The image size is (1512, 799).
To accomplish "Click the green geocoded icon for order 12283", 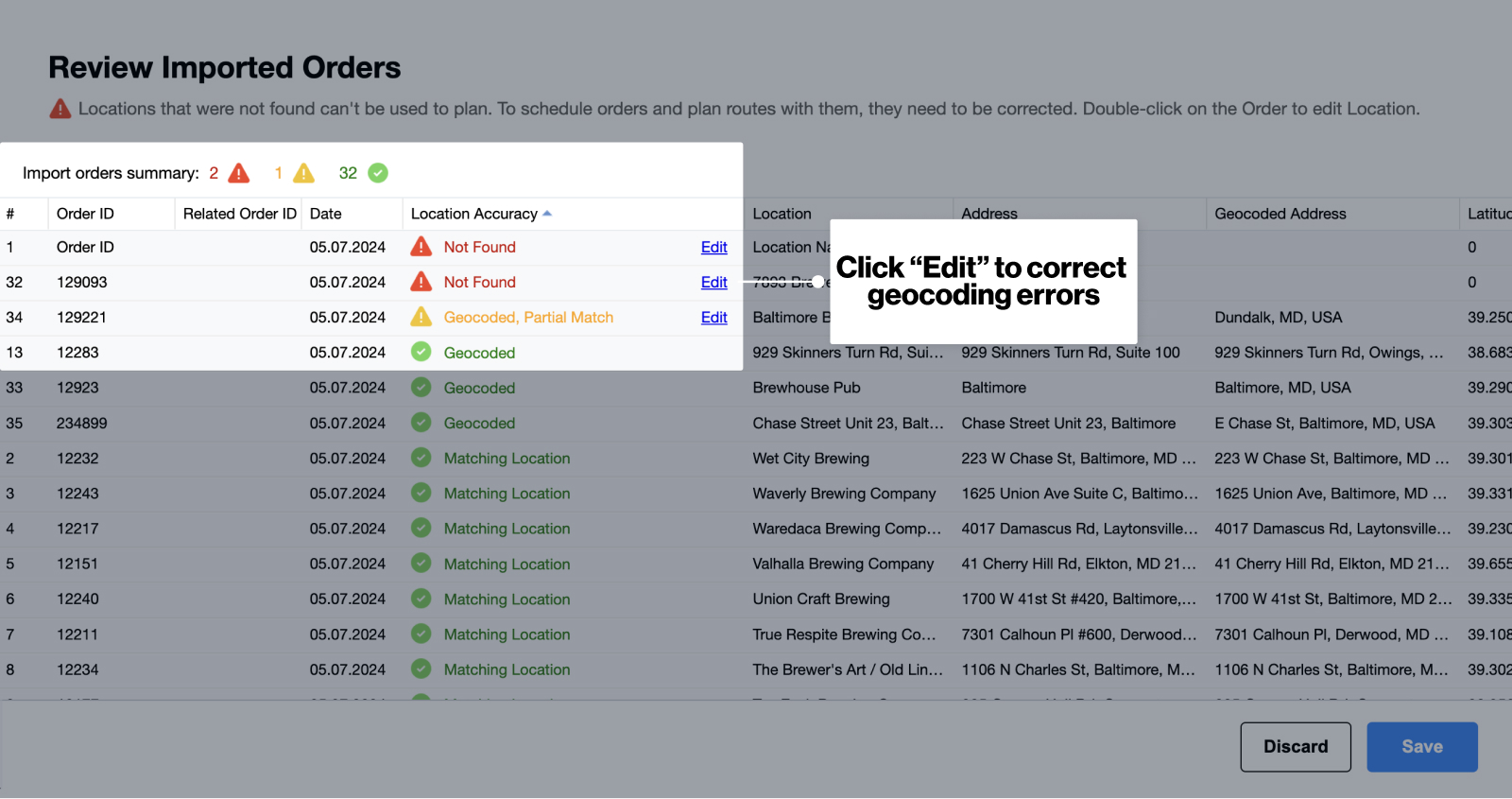I will point(421,353).
